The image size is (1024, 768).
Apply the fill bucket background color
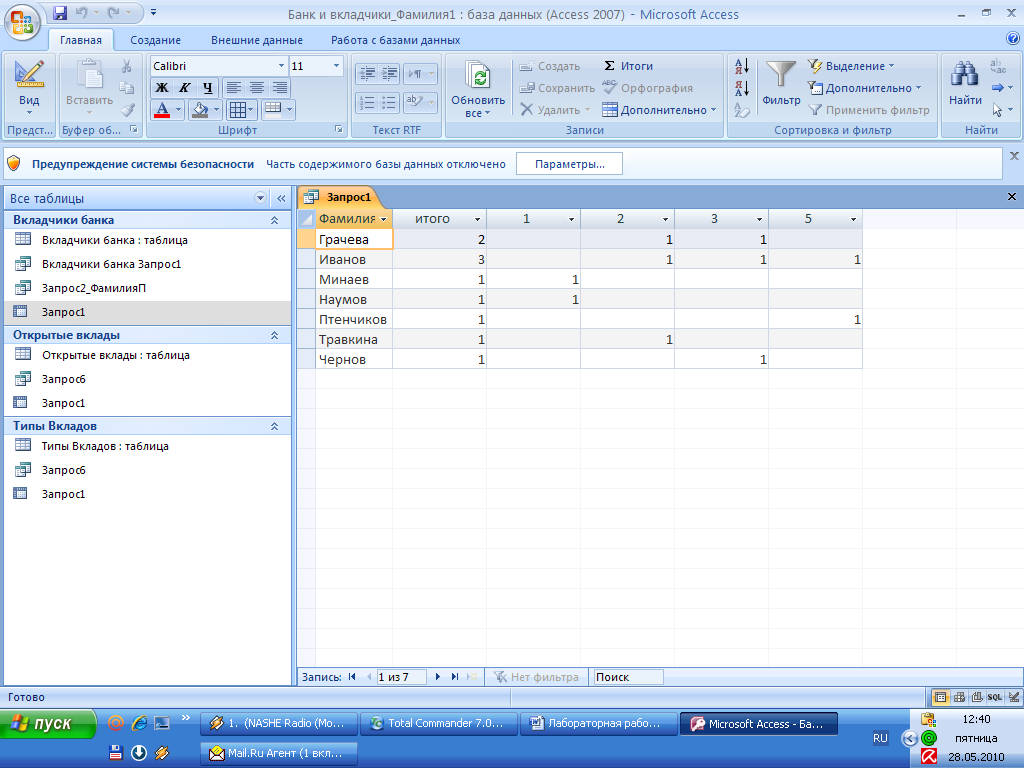pyautogui.click(x=200, y=110)
